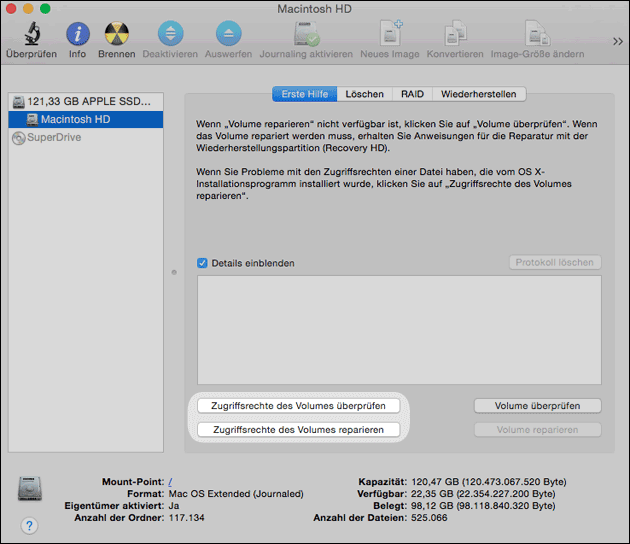Switch to the Erste Hilfe tab
This screenshot has height=544, width=630.
coord(305,94)
